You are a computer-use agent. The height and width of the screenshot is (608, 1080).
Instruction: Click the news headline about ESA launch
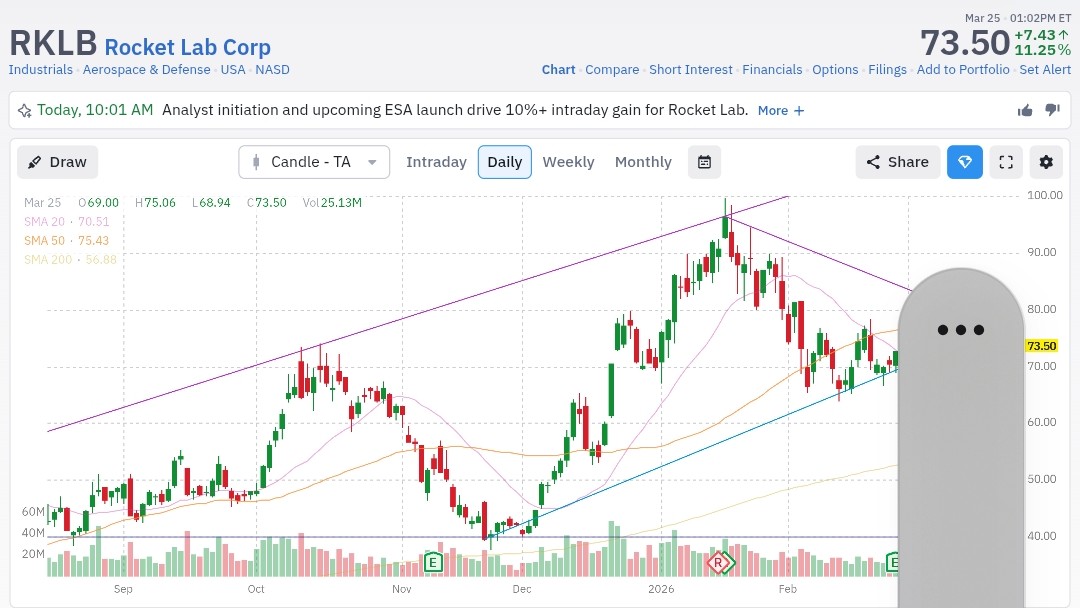tap(455, 110)
